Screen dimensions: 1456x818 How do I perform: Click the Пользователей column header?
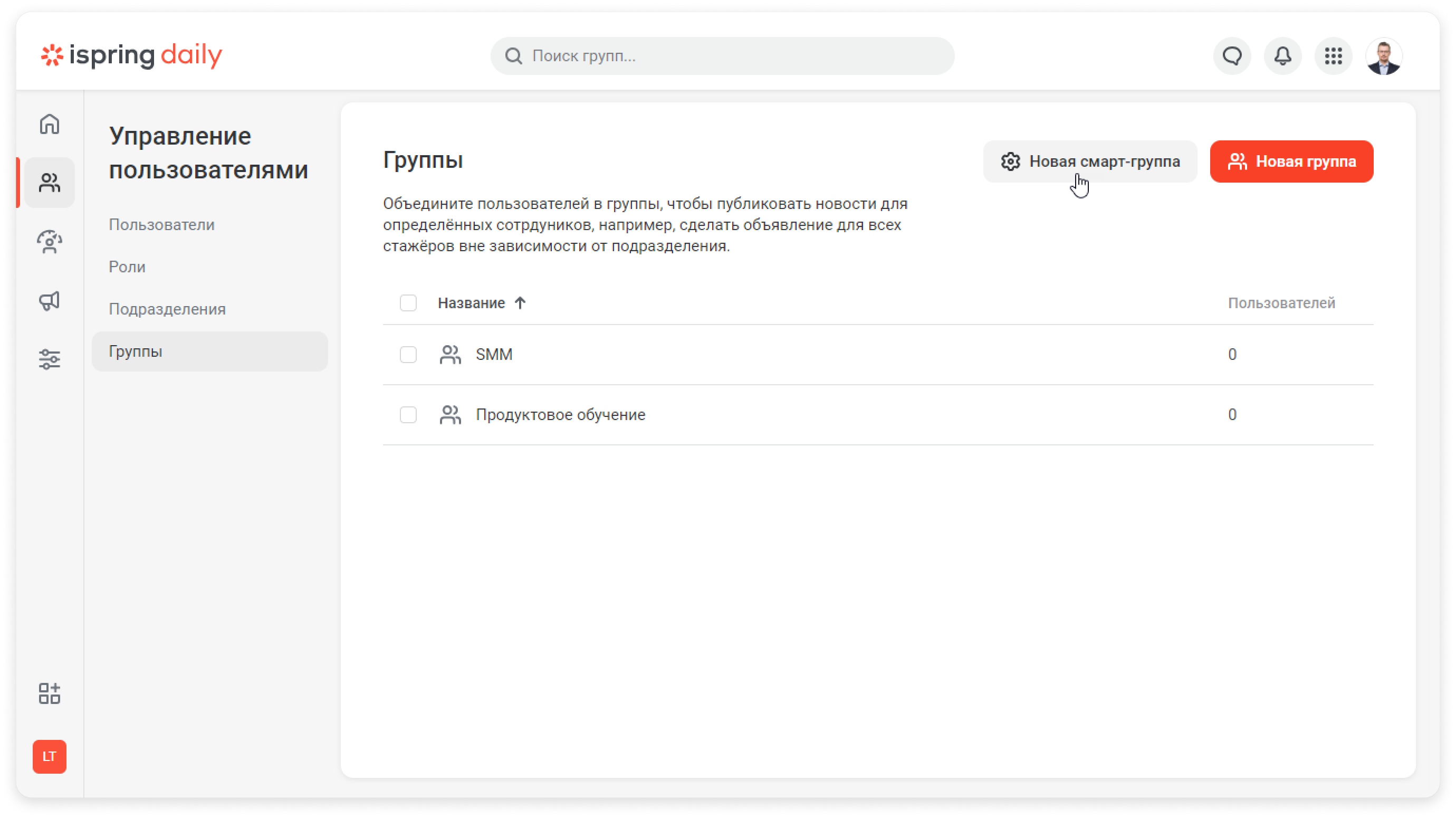point(1281,303)
